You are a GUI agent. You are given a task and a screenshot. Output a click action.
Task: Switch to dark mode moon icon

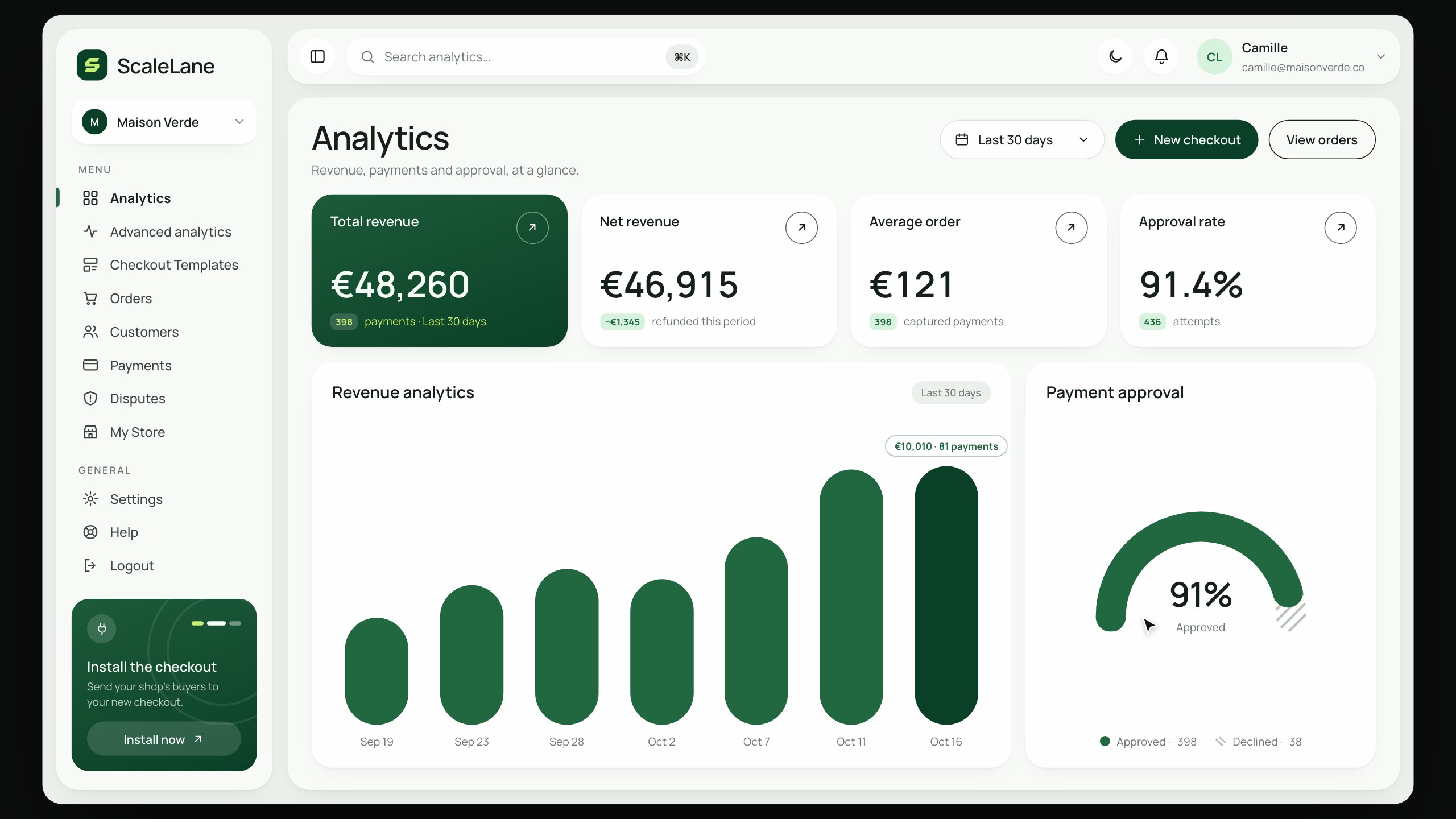click(x=1115, y=57)
